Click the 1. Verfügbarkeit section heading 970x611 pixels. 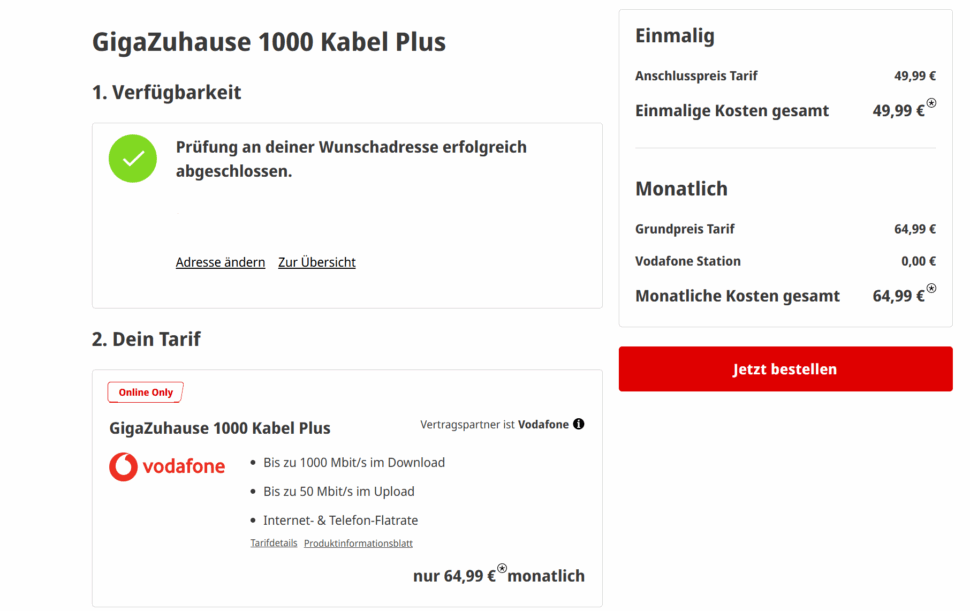(x=167, y=92)
